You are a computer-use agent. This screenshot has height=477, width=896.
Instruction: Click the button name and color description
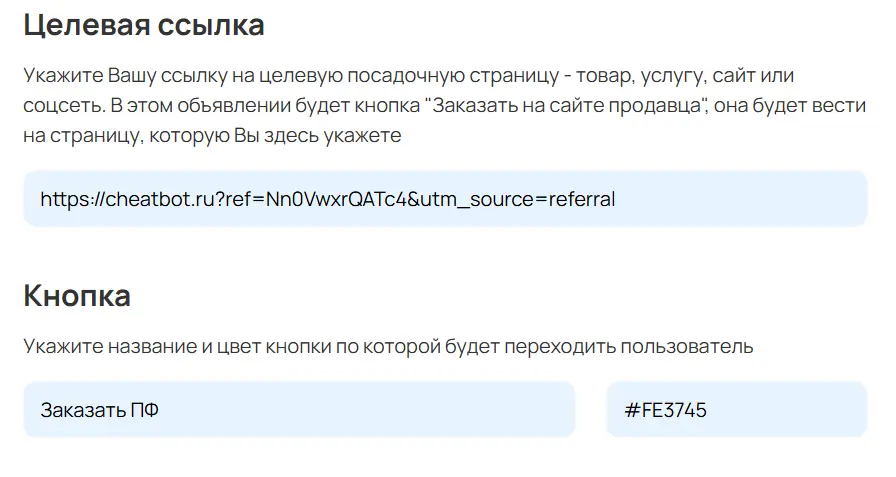pyautogui.click(x=389, y=347)
